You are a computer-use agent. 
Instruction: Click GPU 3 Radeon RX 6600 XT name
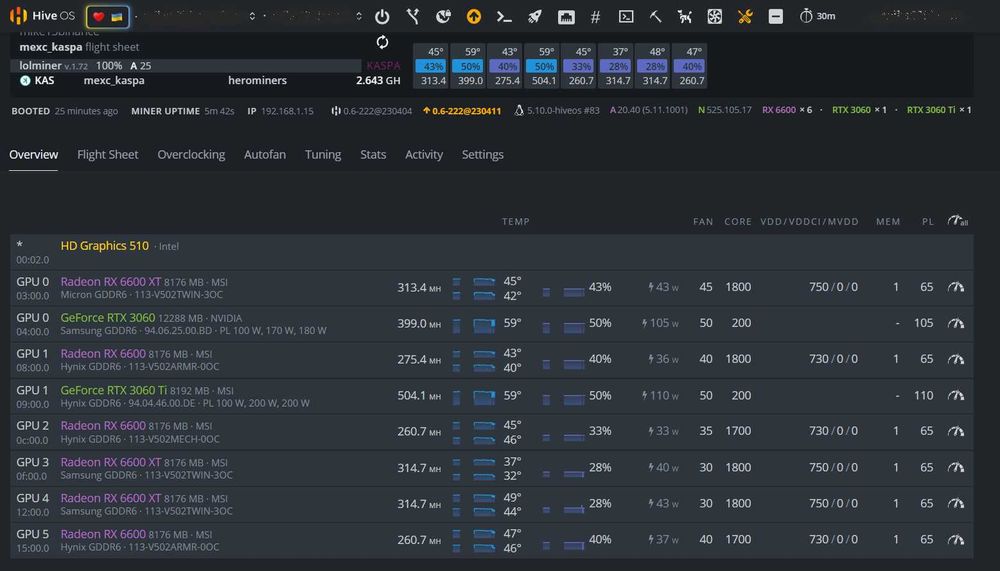(x=111, y=462)
